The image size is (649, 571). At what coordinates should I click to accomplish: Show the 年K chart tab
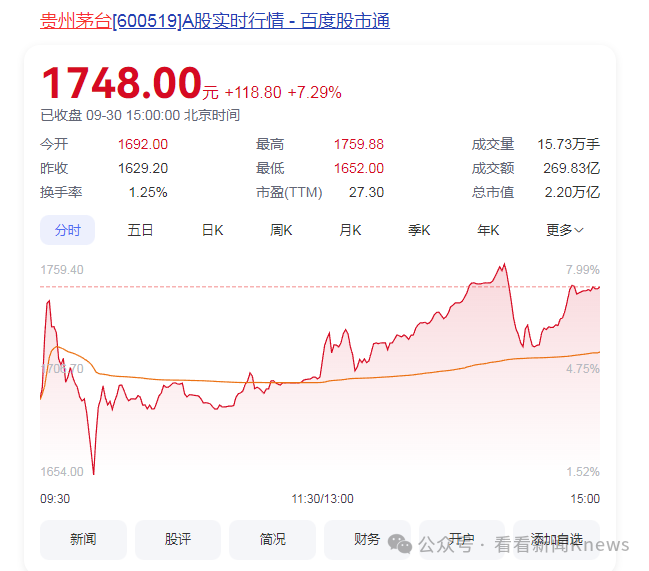click(488, 230)
